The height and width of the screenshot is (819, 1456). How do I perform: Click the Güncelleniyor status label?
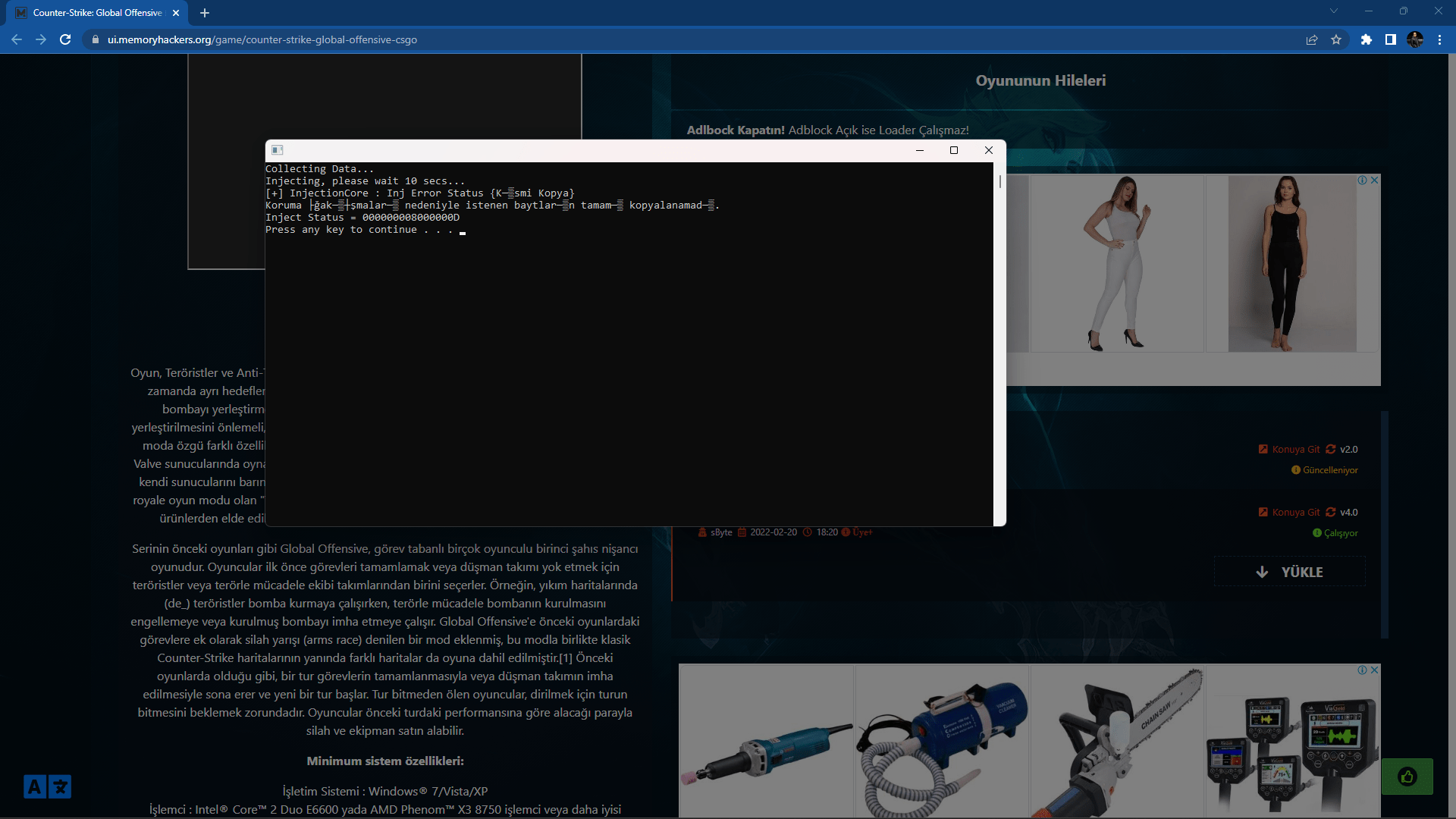click(1325, 470)
